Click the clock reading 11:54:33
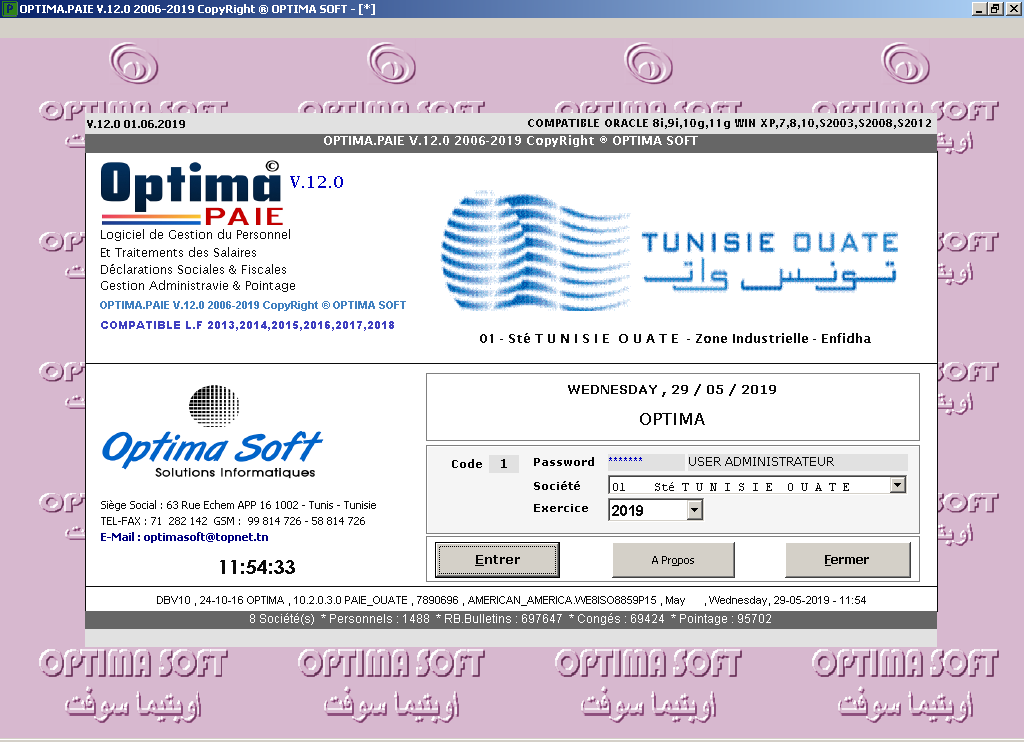 click(257, 567)
